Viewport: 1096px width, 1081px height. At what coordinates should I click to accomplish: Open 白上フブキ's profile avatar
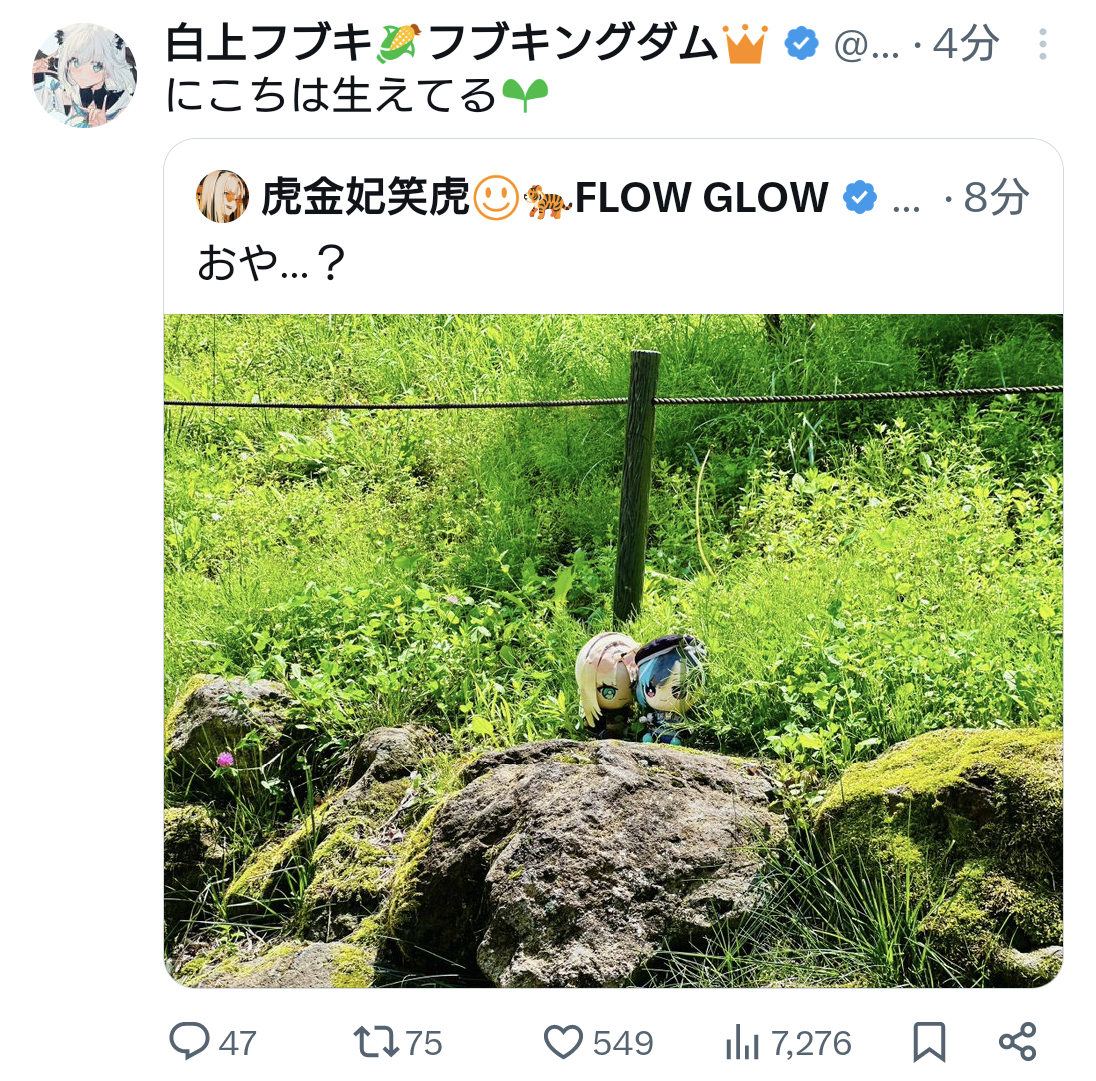[x=84, y=75]
